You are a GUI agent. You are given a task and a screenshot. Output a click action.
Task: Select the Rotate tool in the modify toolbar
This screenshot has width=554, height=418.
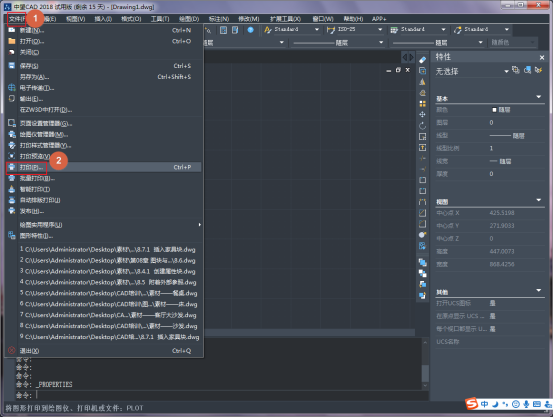(x=422, y=126)
